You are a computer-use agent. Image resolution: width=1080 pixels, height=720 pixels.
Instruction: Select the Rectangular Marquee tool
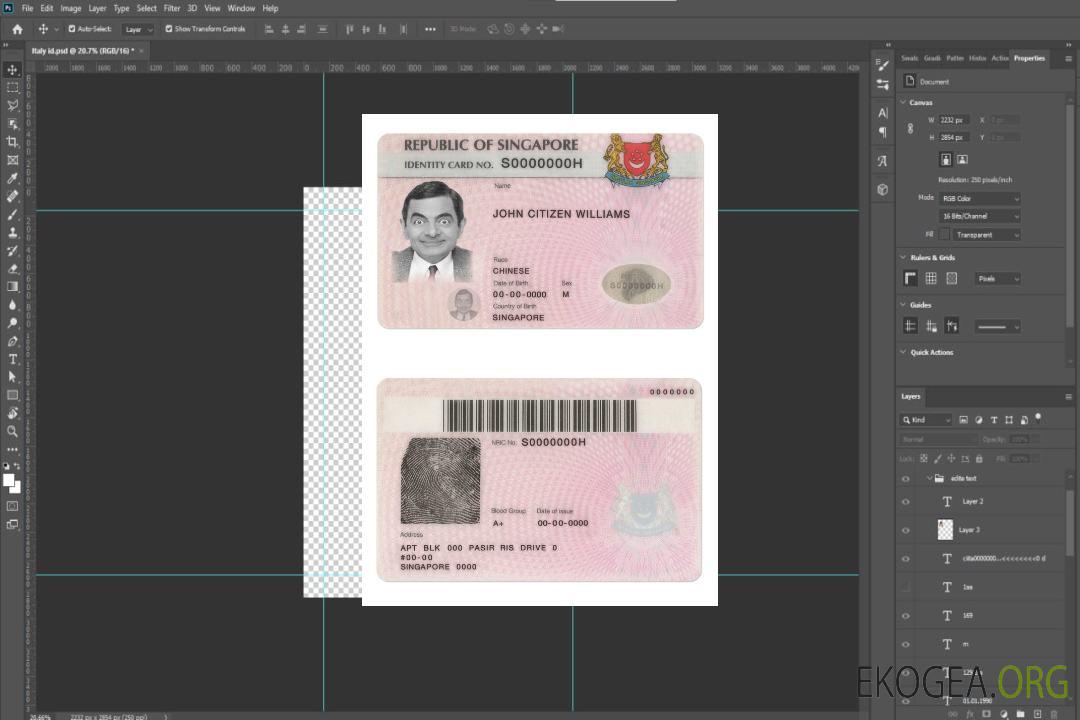12,88
